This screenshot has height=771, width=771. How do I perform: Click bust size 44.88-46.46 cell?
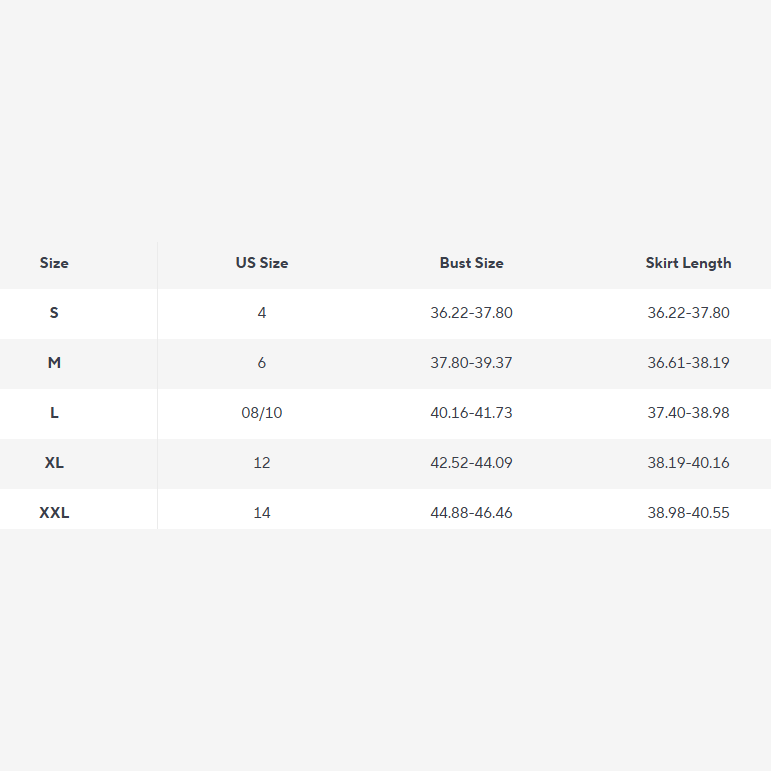471,513
